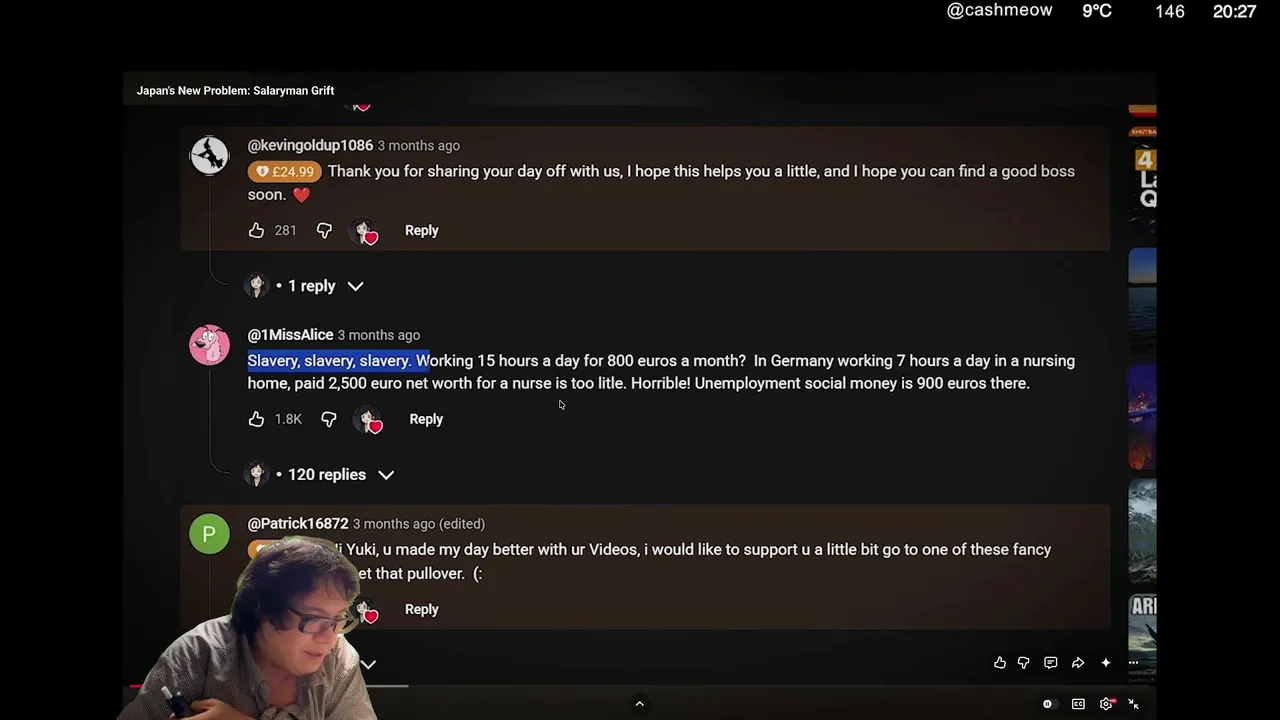Dislike the video using the overlay thumbs-down icon
Image resolution: width=1280 pixels, height=720 pixels.
(x=1024, y=663)
